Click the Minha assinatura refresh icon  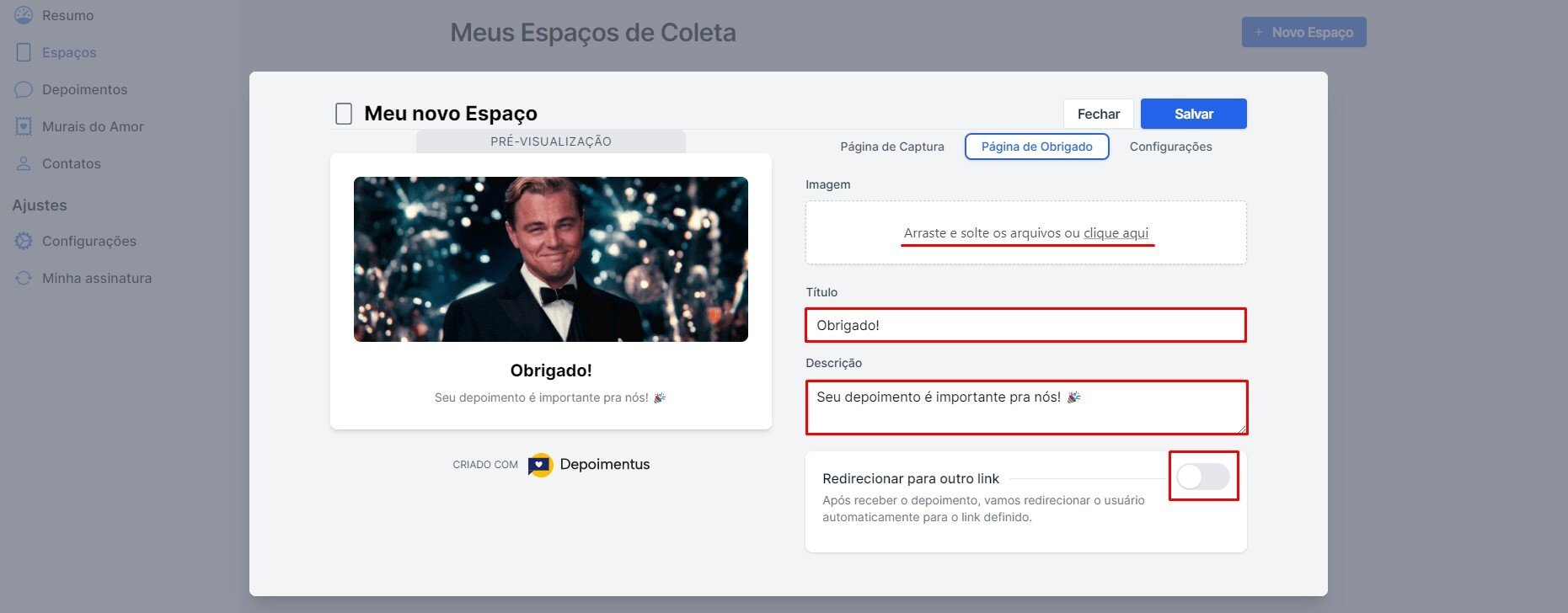pyautogui.click(x=24, y=278)
